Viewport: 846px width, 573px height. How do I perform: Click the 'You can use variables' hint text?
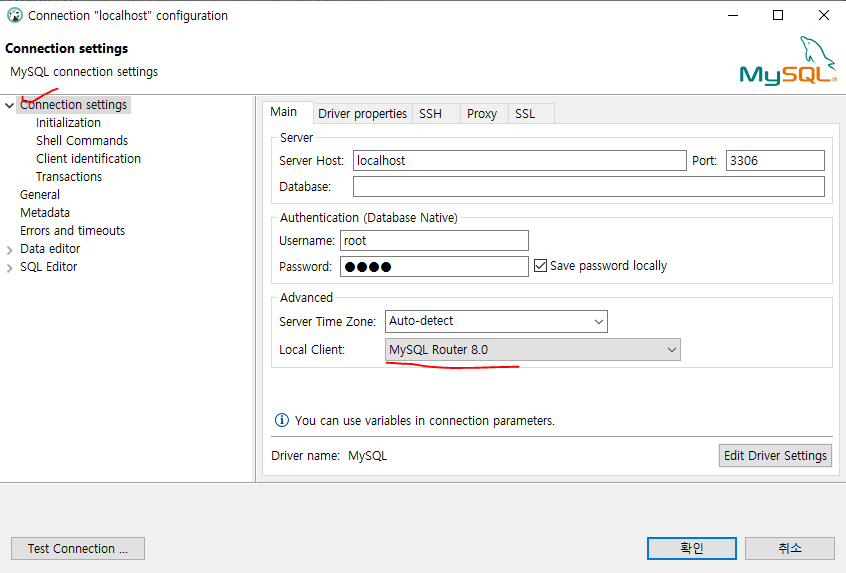[x=425, y=420]
